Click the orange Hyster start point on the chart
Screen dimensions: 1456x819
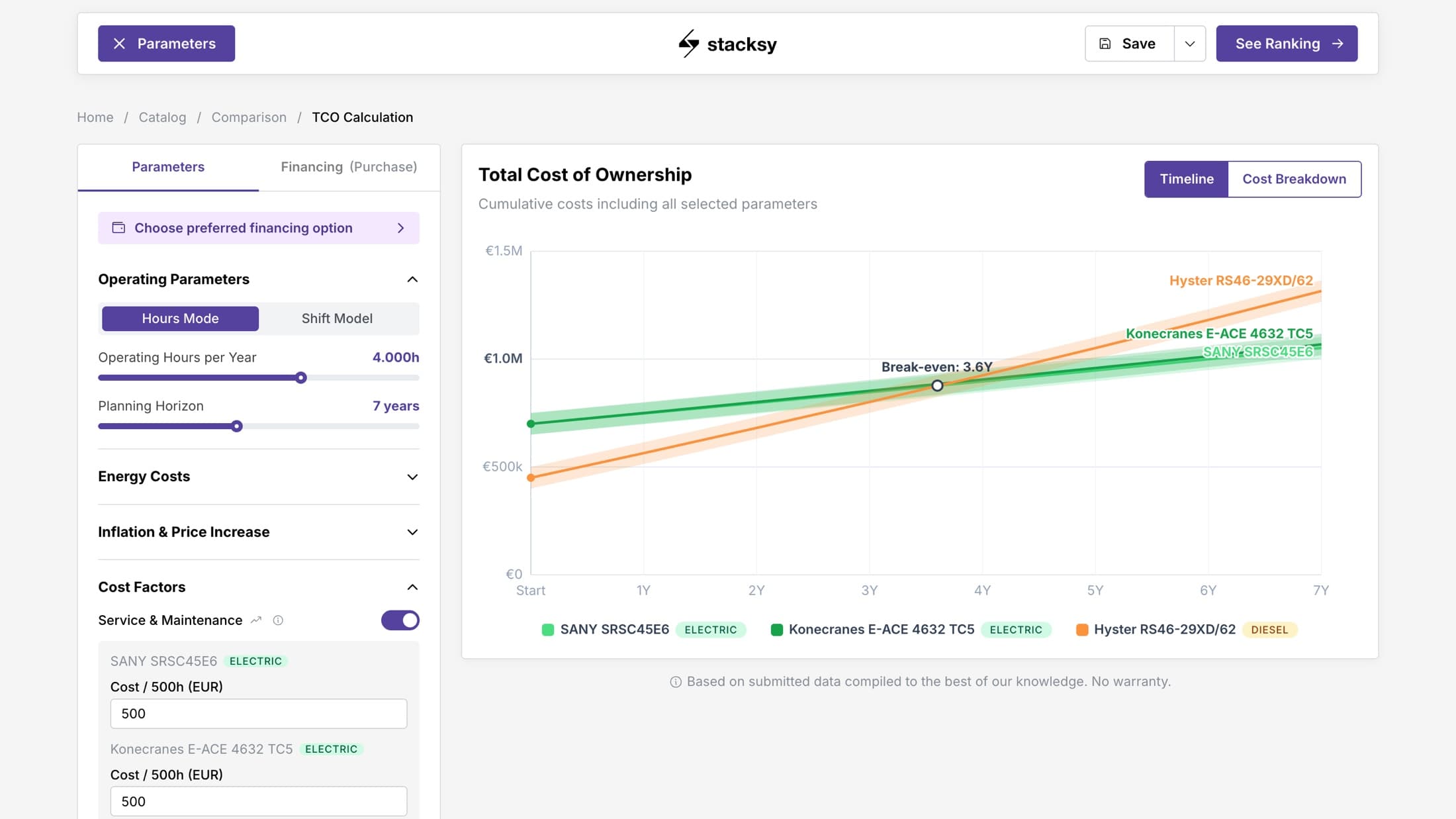(x=531, y=477)
